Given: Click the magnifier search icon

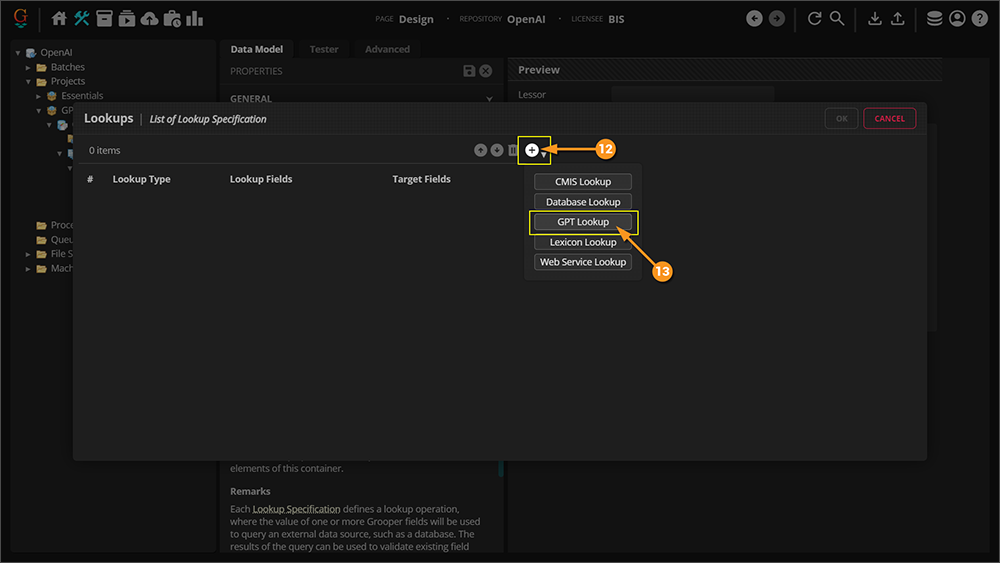Looking at the screenshot, I should pyautogui.click(x=837, y=19).
